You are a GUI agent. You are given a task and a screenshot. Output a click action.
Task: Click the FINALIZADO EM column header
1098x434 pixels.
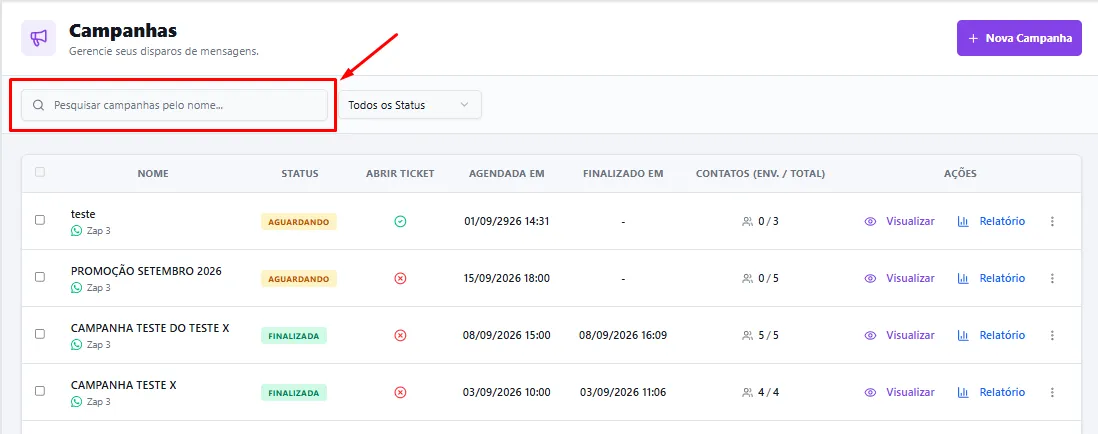point(623,174)
